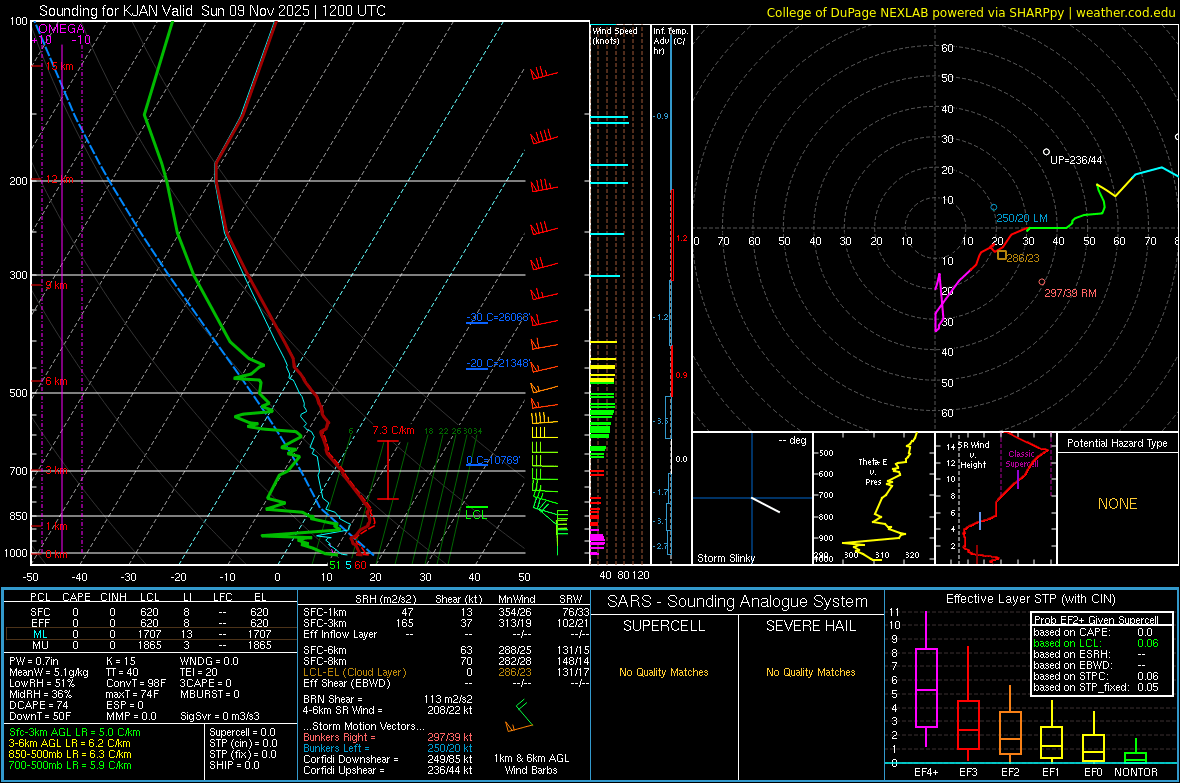Click the SHIP = 0.0 value
Viewport: 1180px width, 783px height.
click(x=234, y=765)
